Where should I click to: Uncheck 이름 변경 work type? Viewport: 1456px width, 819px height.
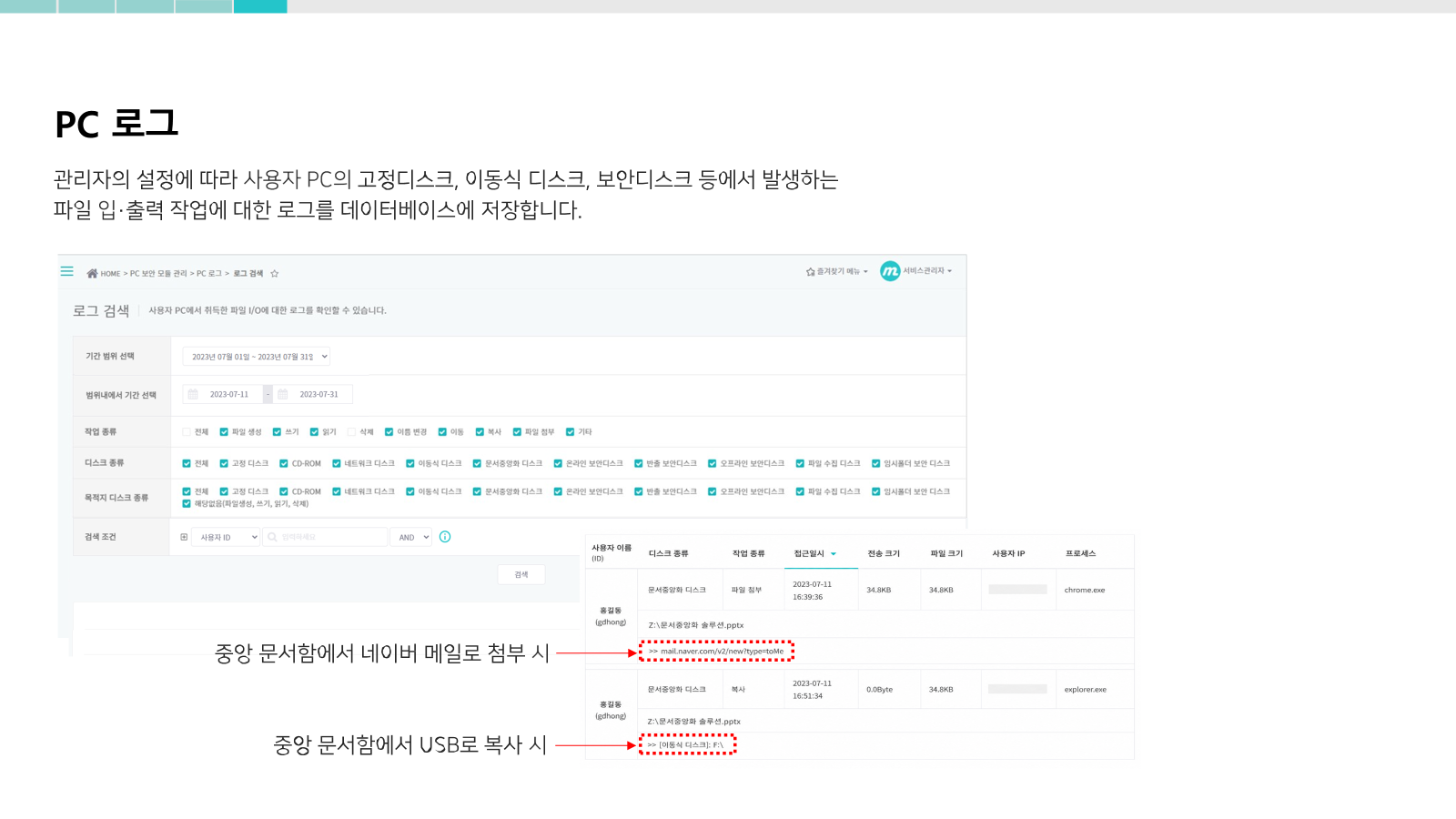point(389,432)
